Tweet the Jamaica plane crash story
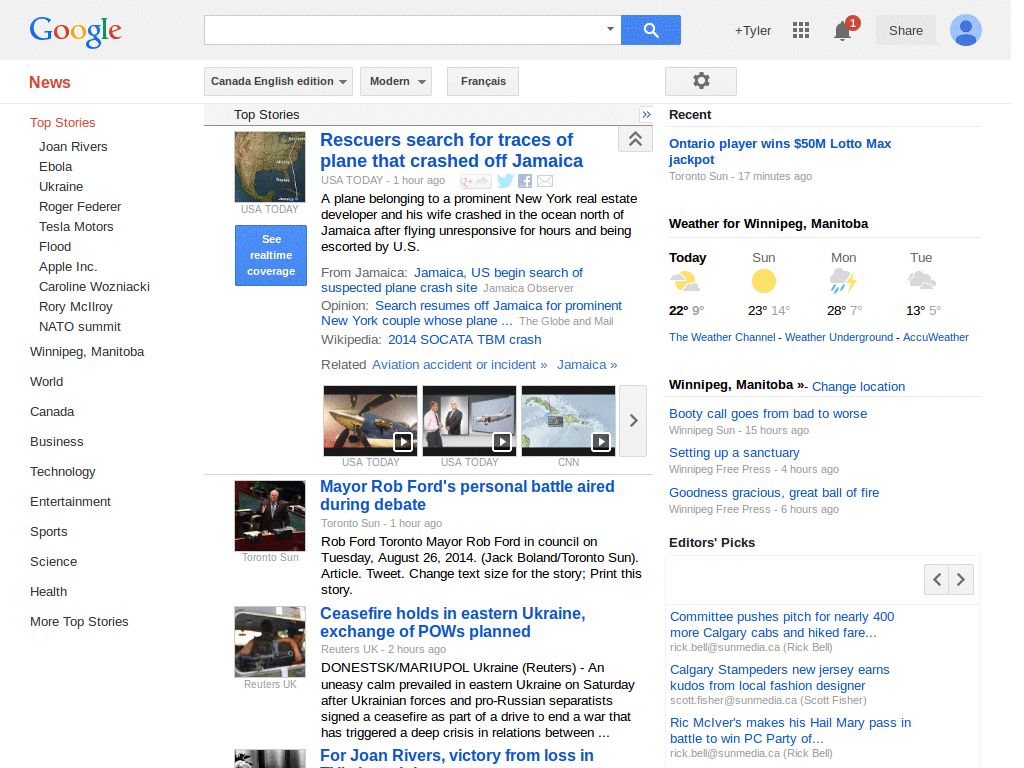 (x=505, y=181)
